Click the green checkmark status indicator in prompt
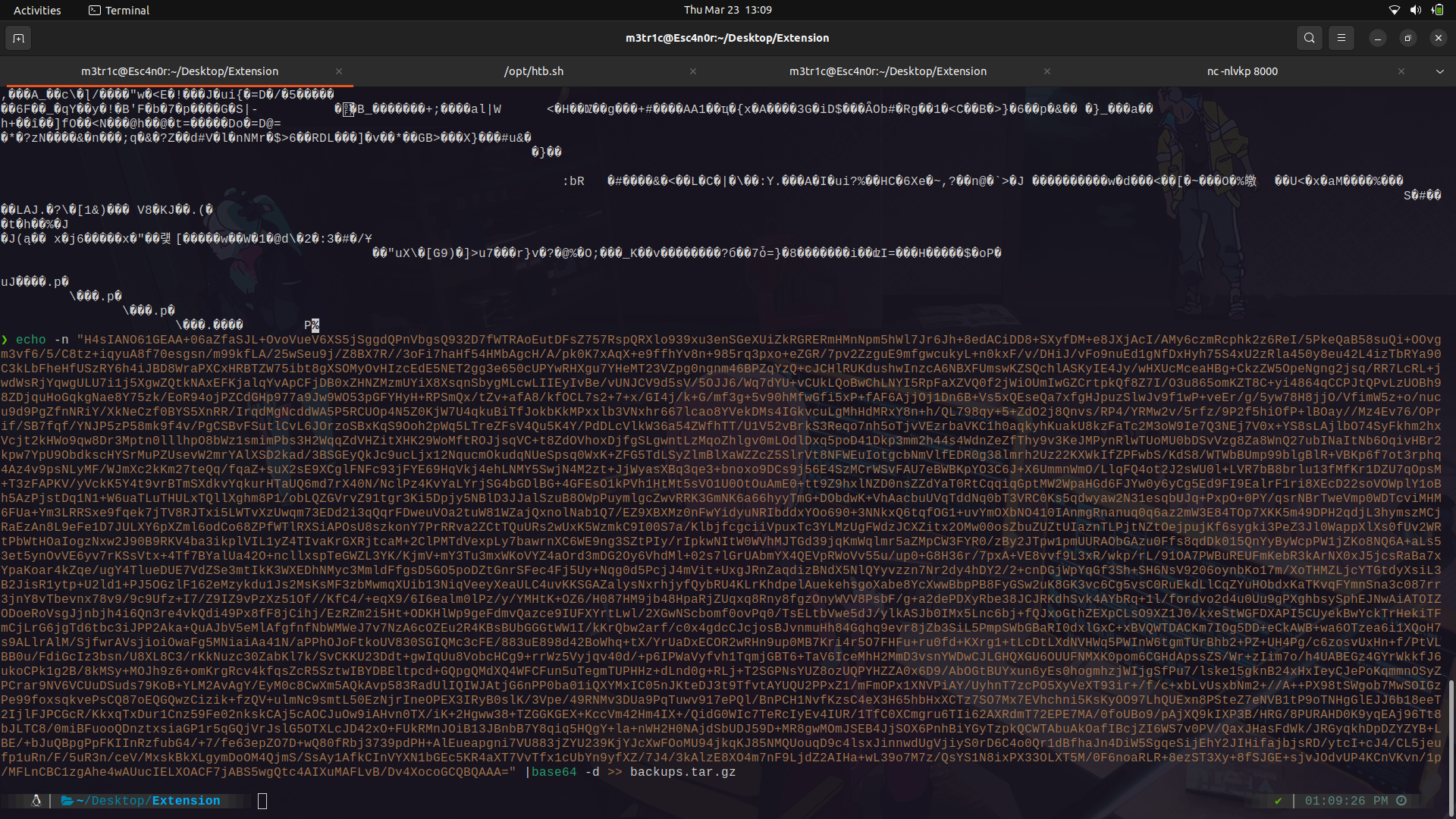This screenshot has height=819, width=1456. pos(1279,800)
